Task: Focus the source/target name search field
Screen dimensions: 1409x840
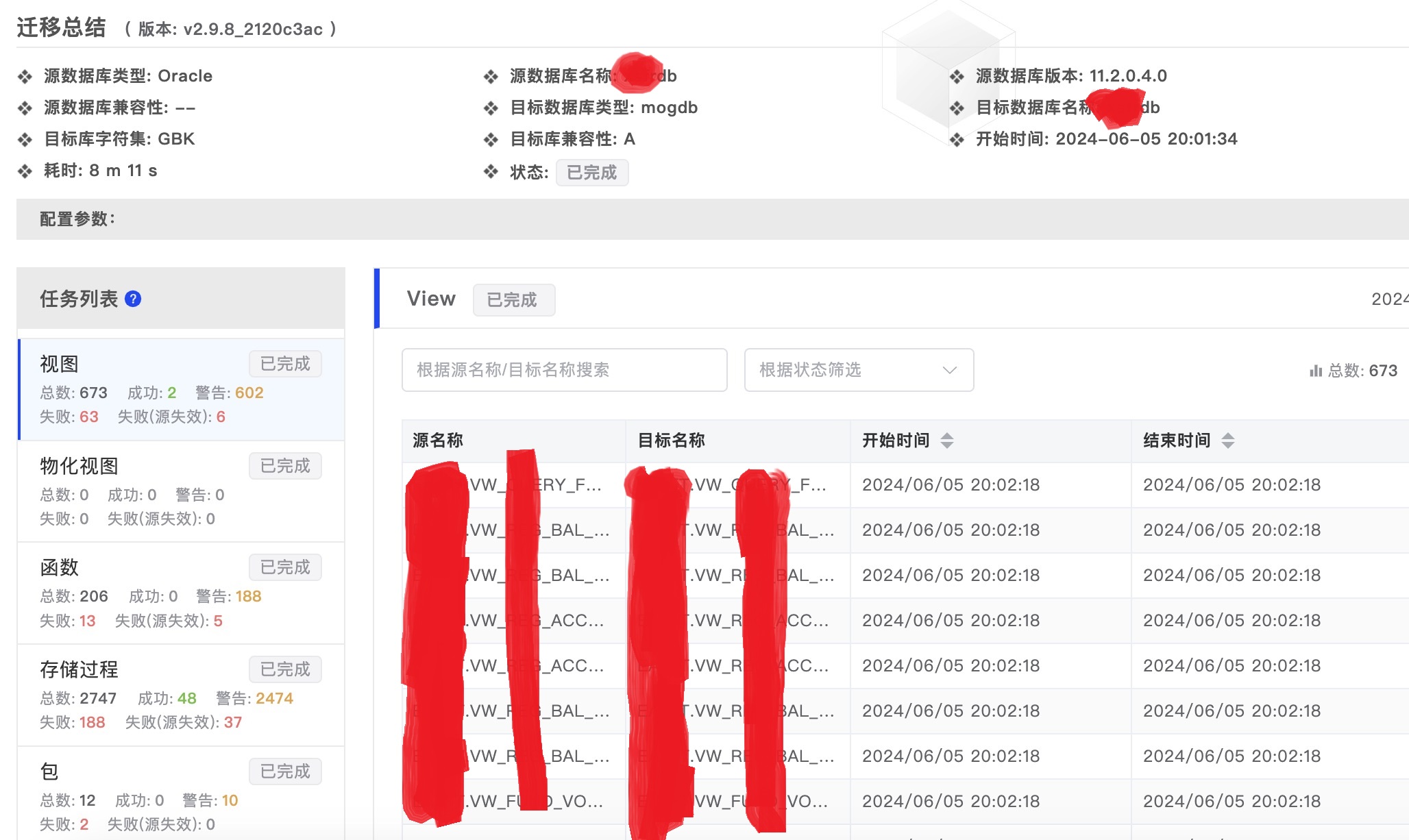Action: click(x=564, y=370)
